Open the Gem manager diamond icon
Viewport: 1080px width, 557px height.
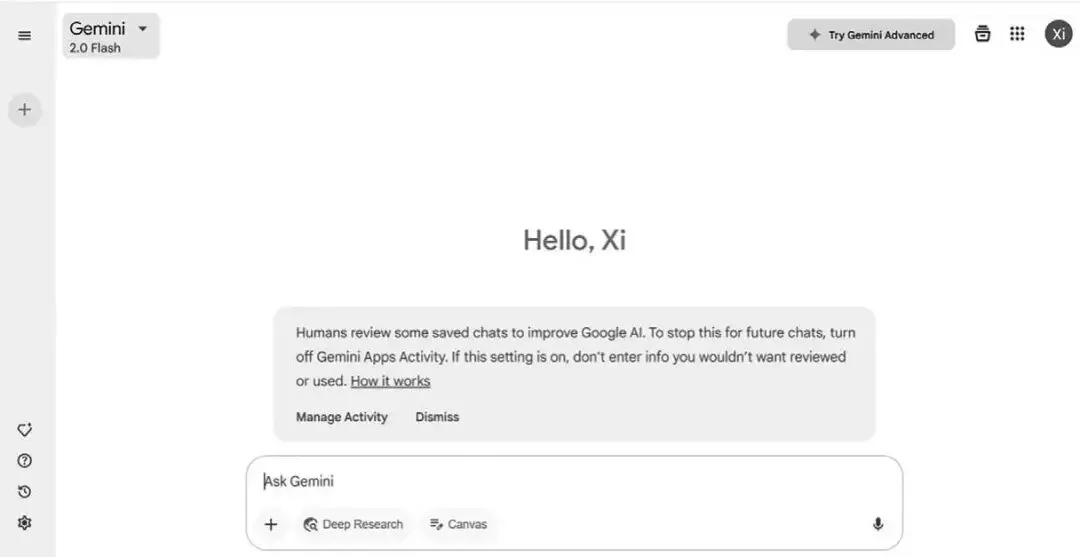tap(25, 430)
